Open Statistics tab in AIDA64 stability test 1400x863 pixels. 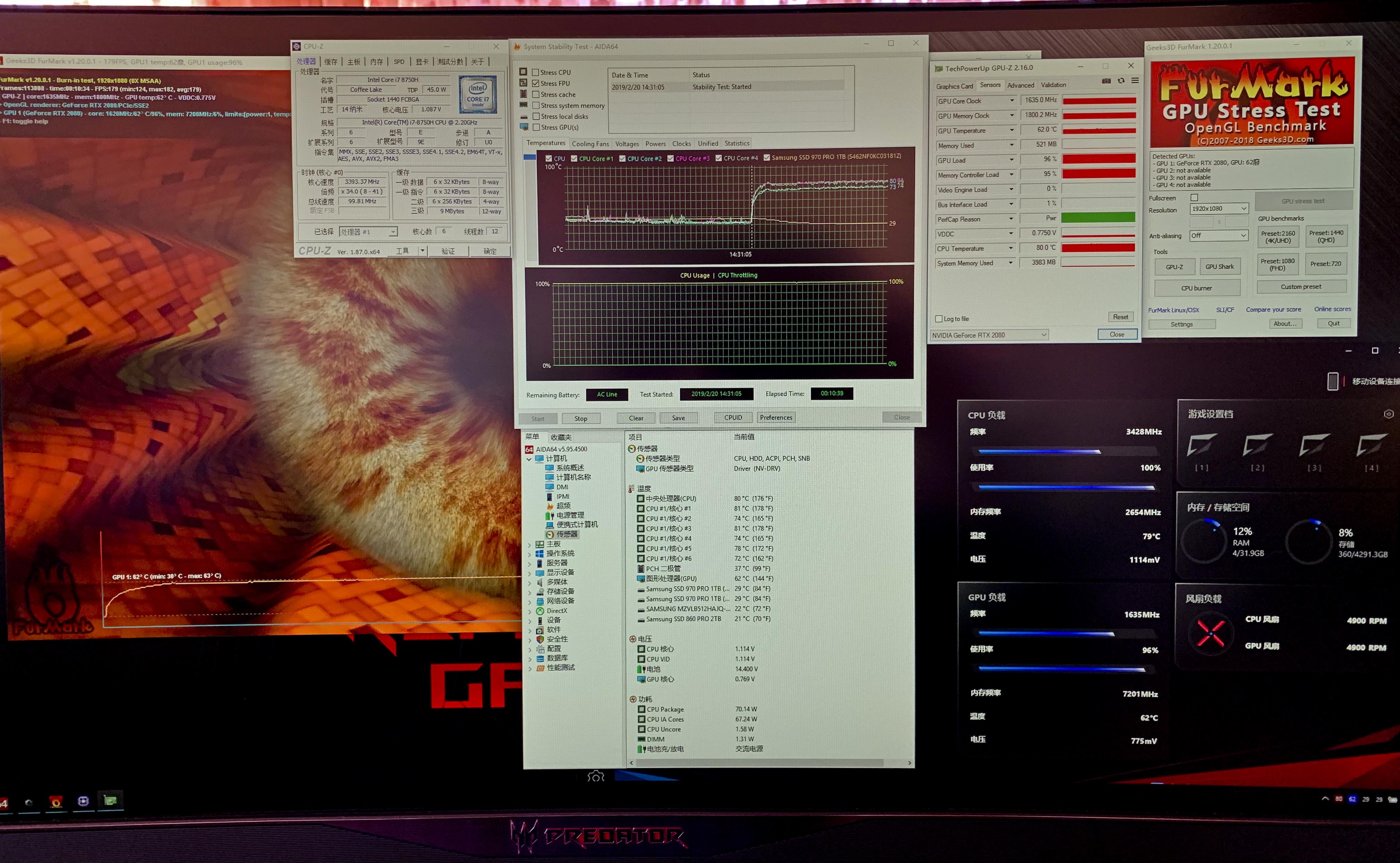click(x=737, y=143)
